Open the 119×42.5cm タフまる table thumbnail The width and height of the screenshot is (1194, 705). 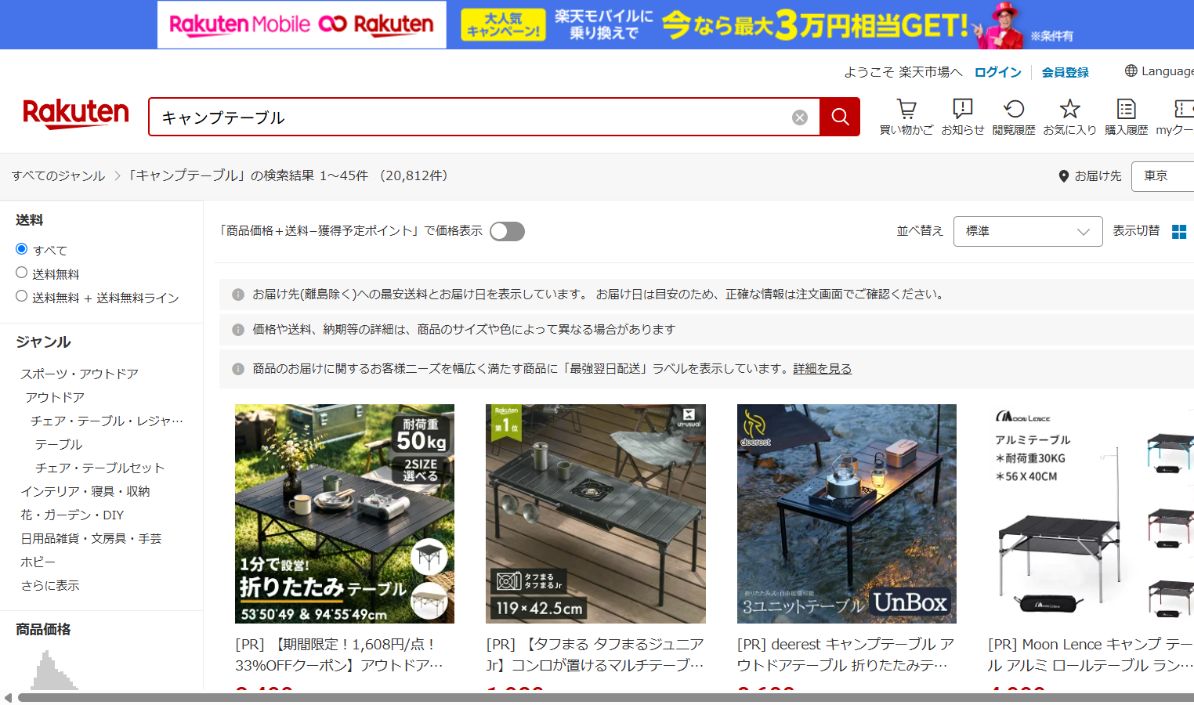coord(595,514)
